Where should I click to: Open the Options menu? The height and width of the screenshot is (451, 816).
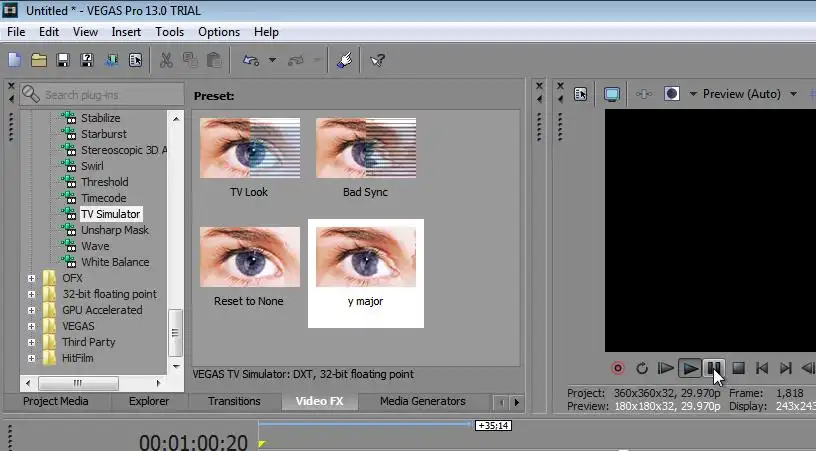coord(219,32)
